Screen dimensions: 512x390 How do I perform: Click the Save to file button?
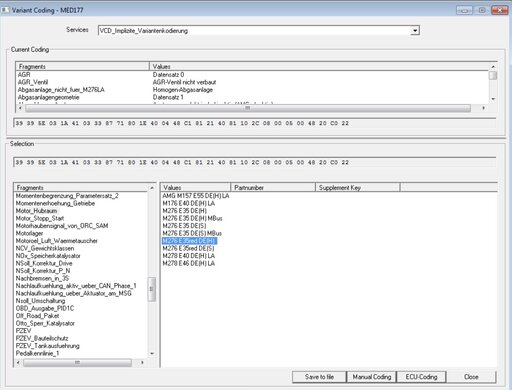[x=319, y=377]
